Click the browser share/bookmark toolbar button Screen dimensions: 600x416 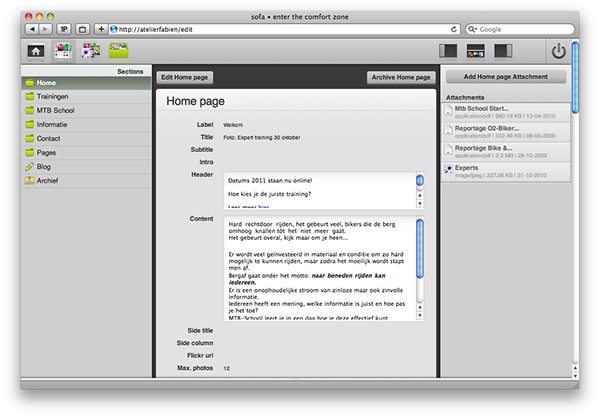82,29
